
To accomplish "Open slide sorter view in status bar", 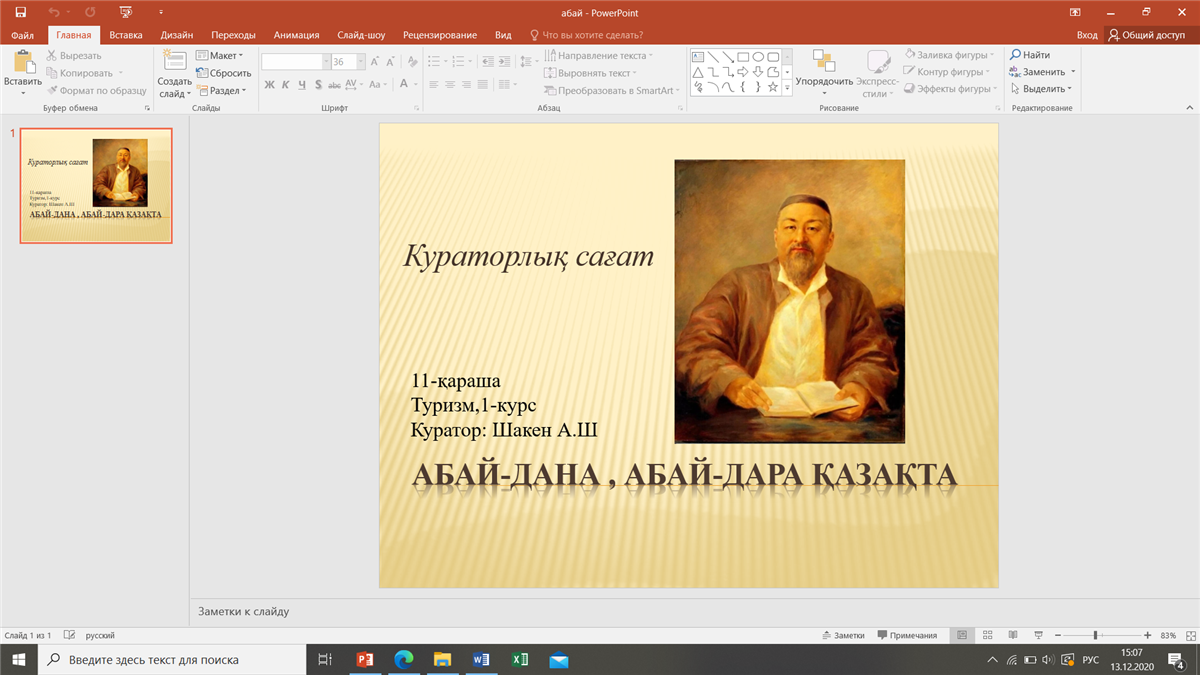I will click(x=987, y=635).
